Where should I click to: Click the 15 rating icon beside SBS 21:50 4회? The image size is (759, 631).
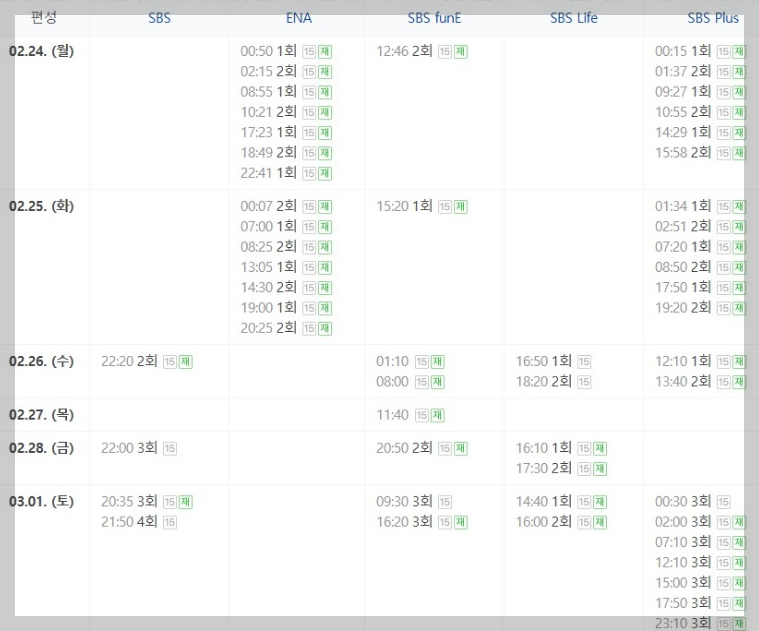pos(169,523)
